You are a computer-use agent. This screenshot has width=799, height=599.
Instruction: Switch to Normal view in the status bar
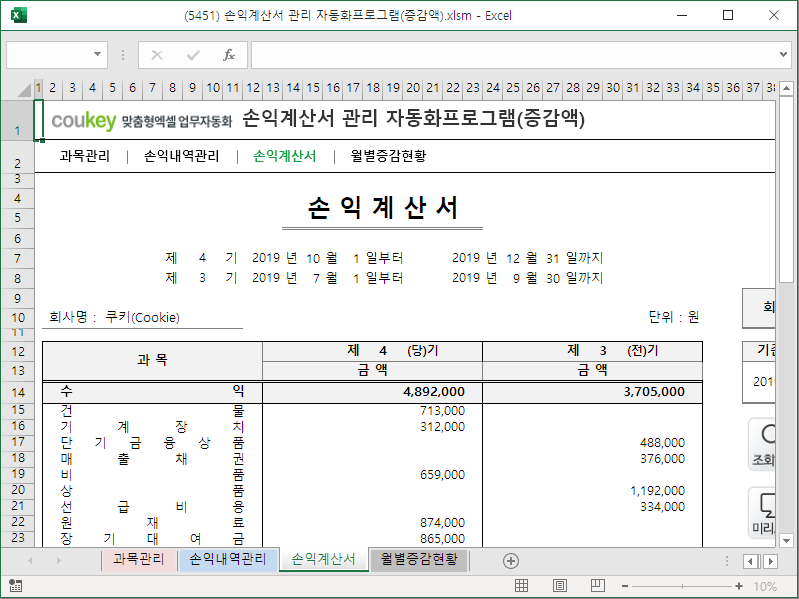(x=521, y=586)
